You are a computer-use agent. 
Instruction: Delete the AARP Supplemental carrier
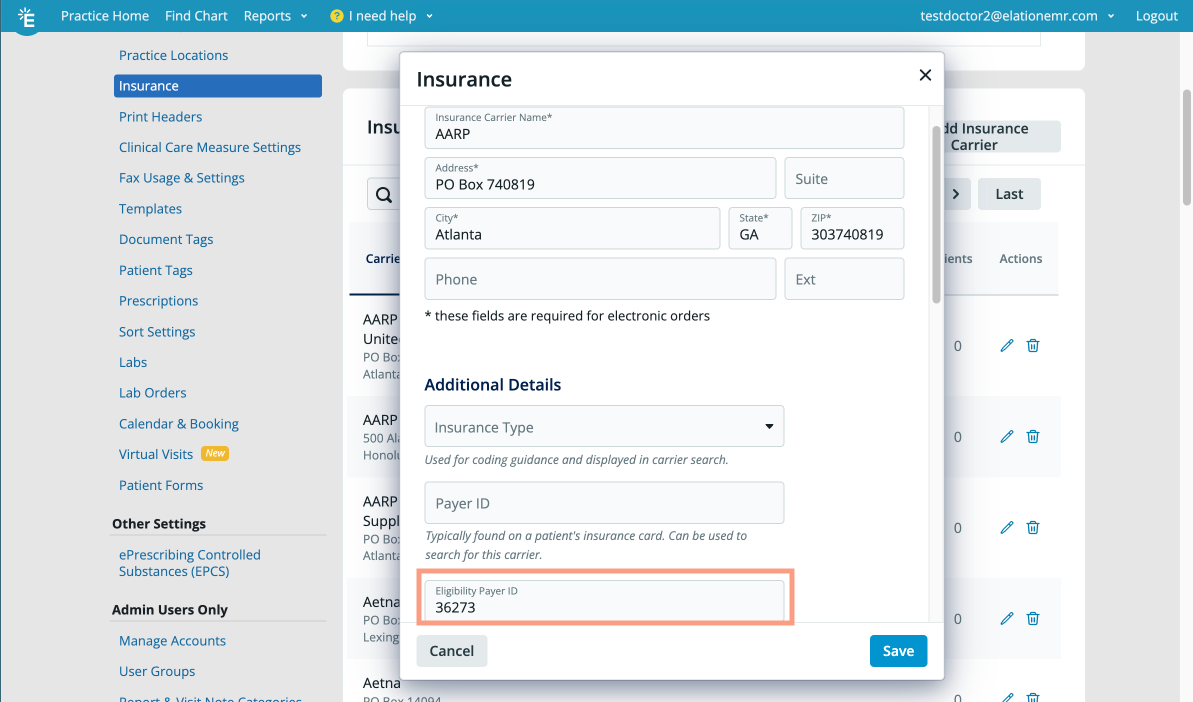tap(1032, 527)
